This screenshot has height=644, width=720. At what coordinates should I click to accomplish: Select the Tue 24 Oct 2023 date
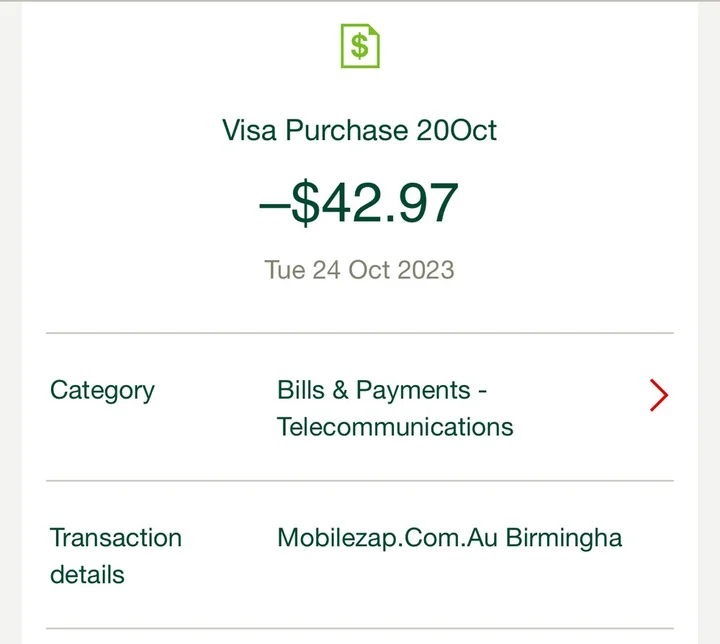point(359,270)
